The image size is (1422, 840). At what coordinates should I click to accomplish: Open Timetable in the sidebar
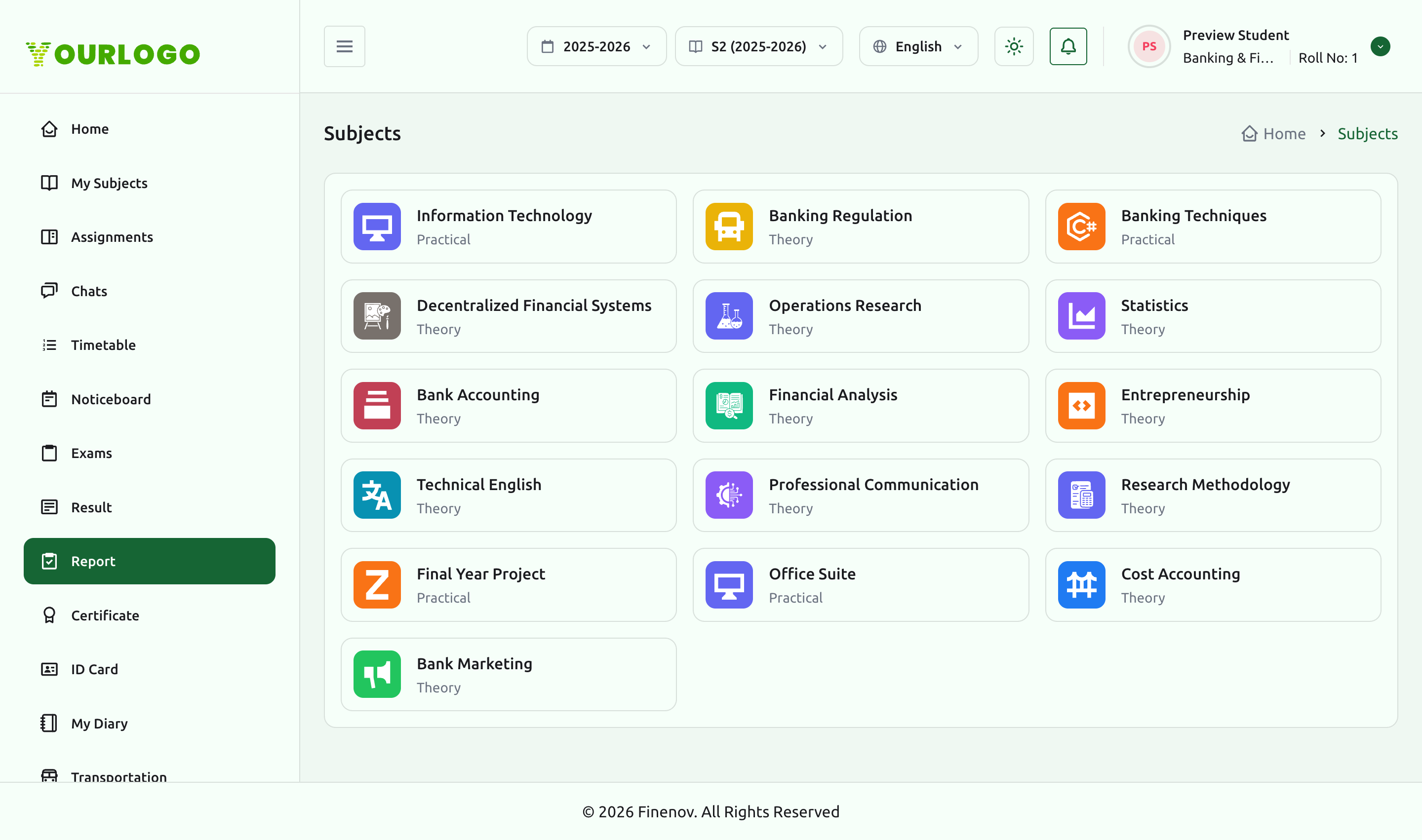[x=150, y=345]
